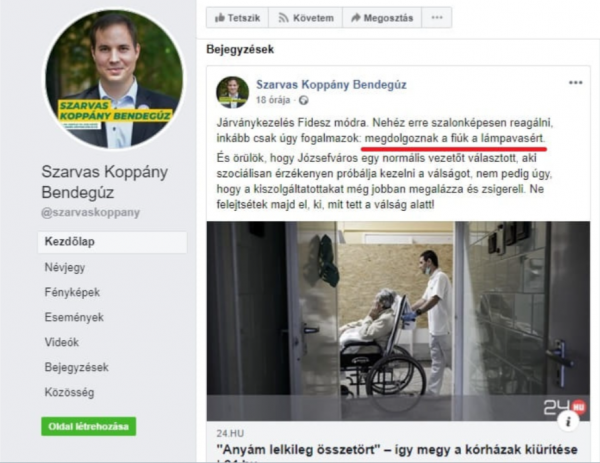The width and height of the screenshot is (600, 463).
Task: Open the Közösség section
Action: coord(69,392)
